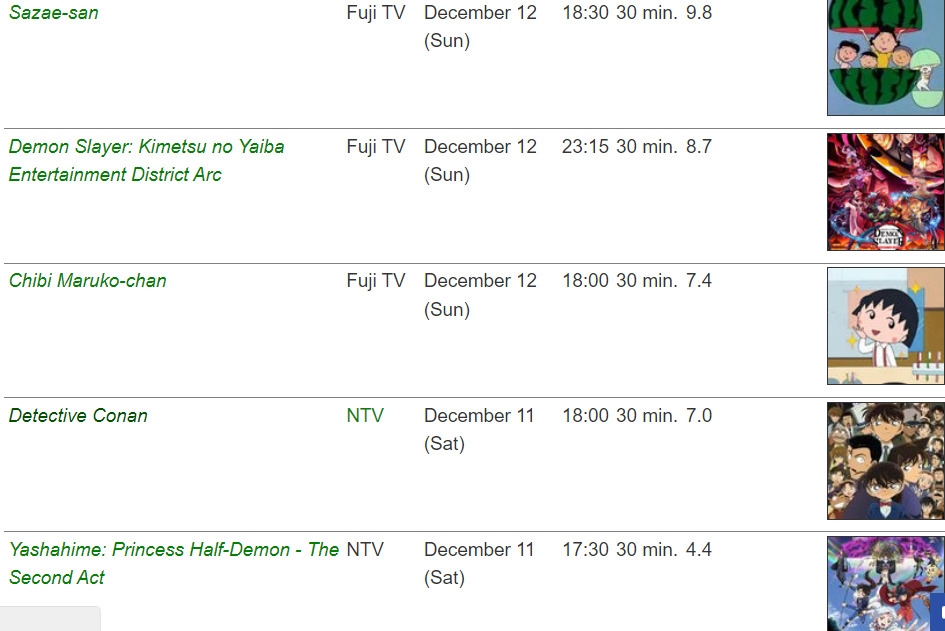Click the 23:15 airtime for Demon Slayer
Viewport: 945px width, 631px height.
click(585, 147)
